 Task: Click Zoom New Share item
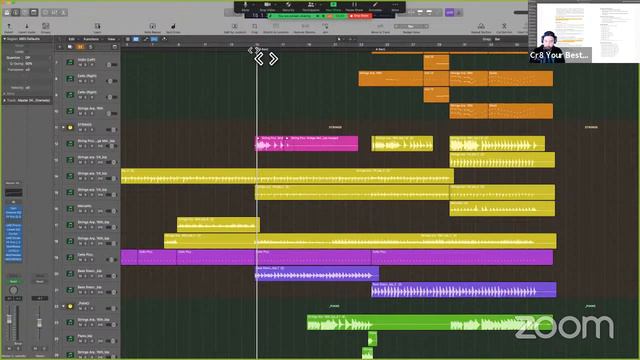click(x=333, y=6)
